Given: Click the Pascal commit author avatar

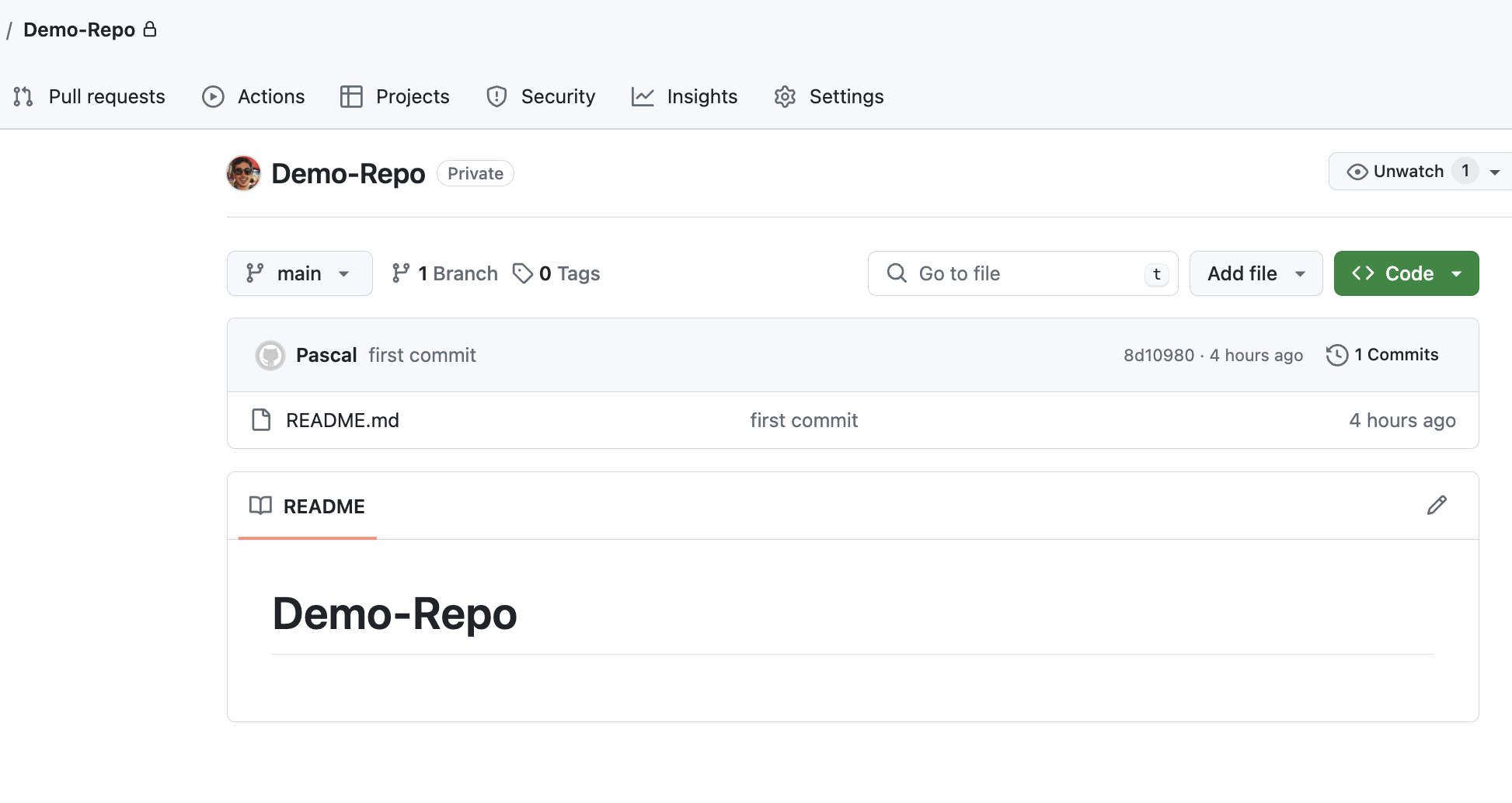Looking at the screenshot, I should pyautogui.click(x=270, y=356).
